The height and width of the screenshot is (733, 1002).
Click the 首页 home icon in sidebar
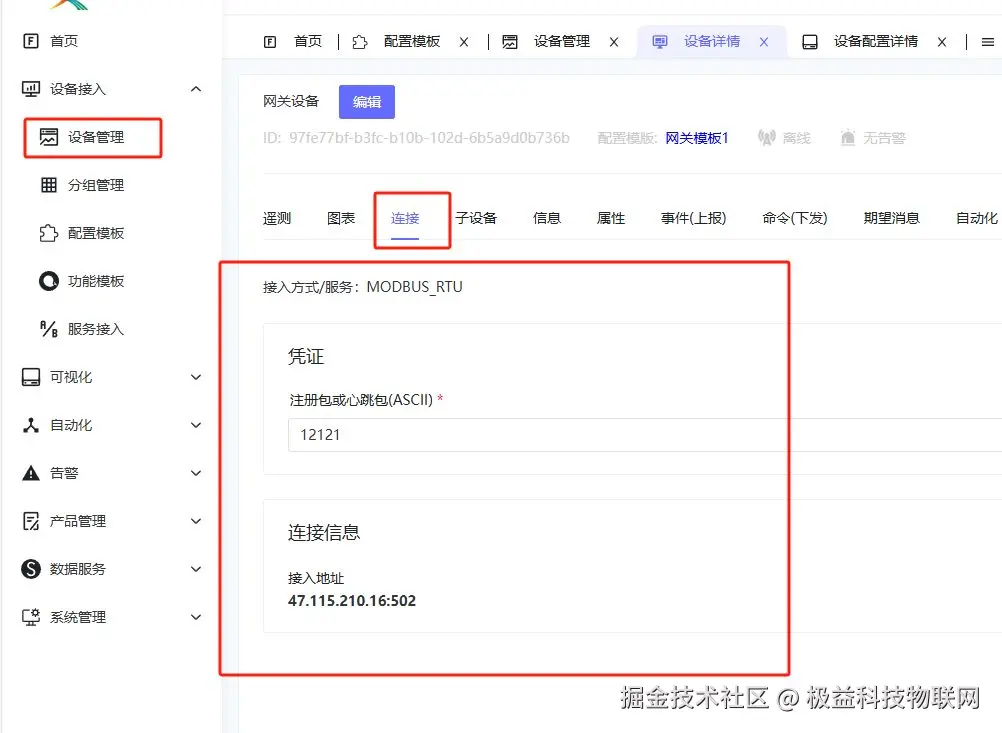31,41
